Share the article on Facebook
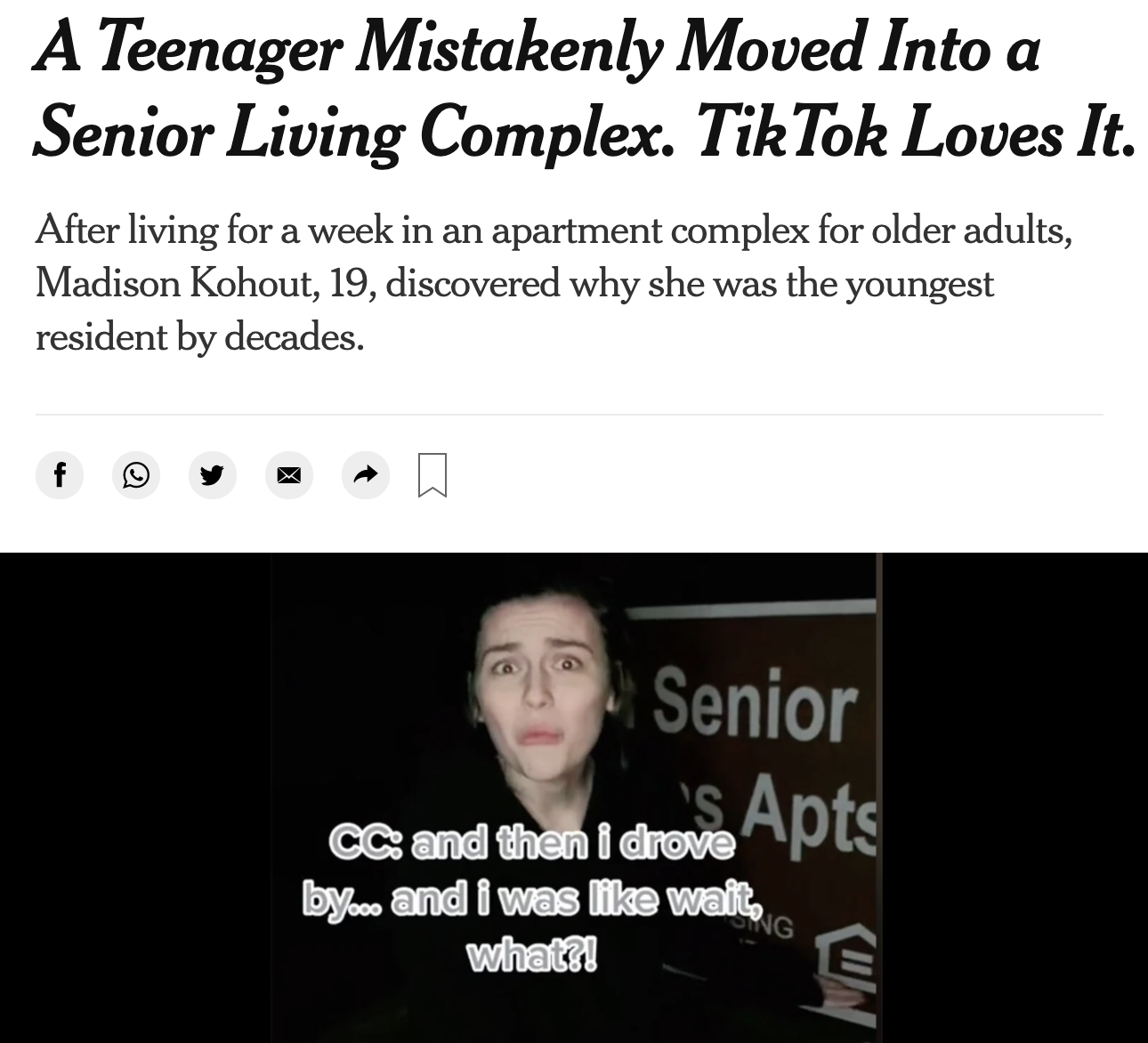This screenshot has width=1148, height=1043. (60, 474)
